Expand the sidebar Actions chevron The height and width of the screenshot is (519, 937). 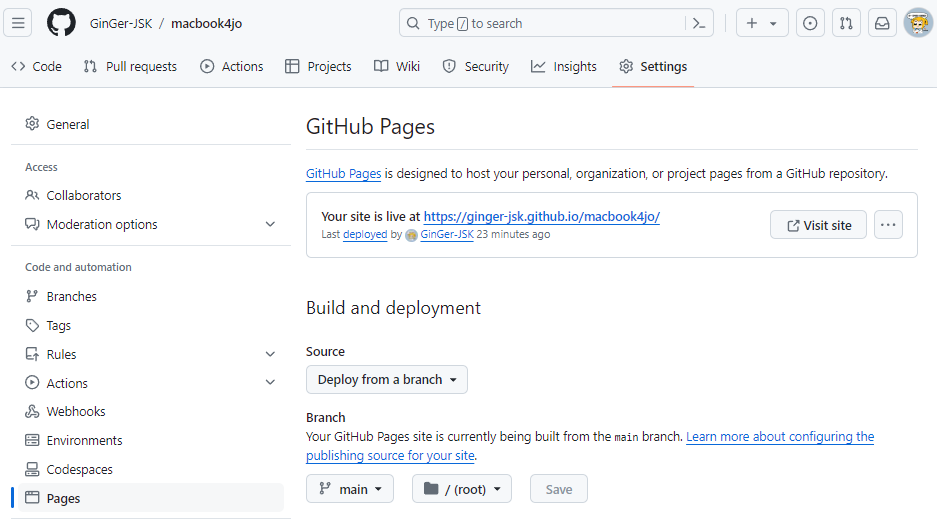270,382
